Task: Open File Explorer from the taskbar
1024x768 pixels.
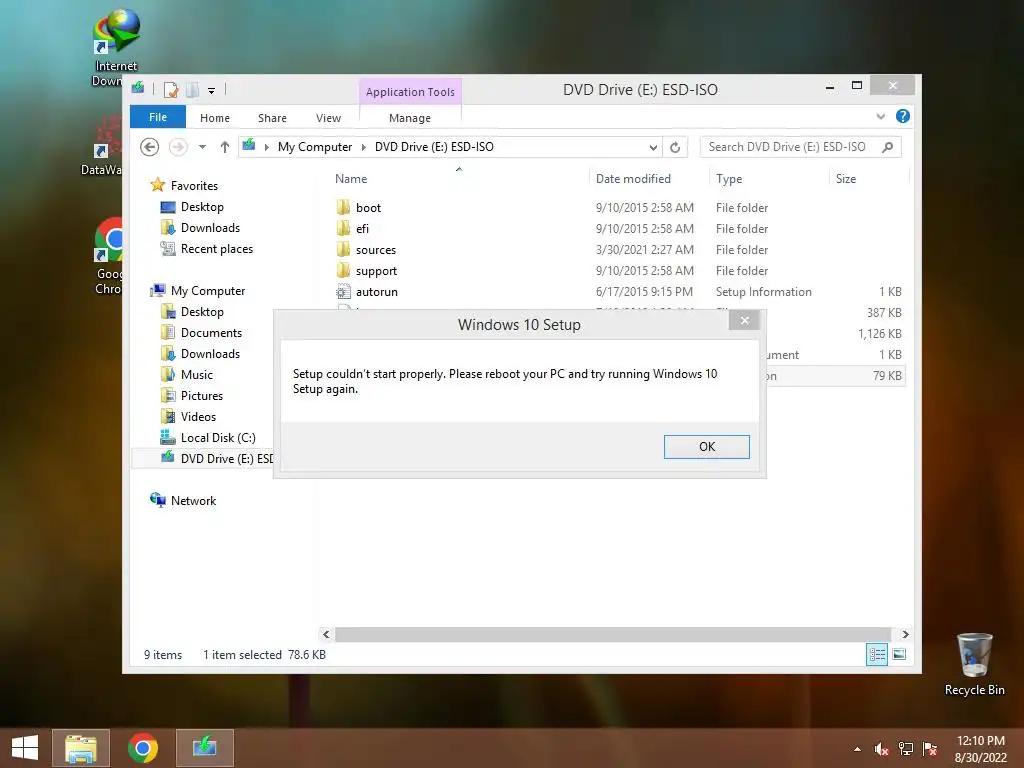Action: [81, 748]
